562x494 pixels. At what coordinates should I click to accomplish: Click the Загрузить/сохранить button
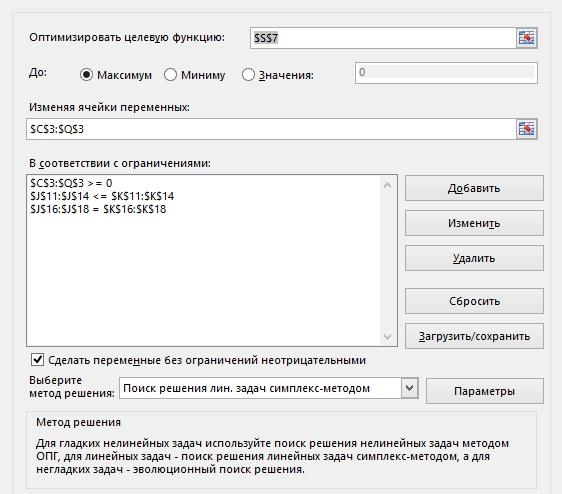coord(474,336)
